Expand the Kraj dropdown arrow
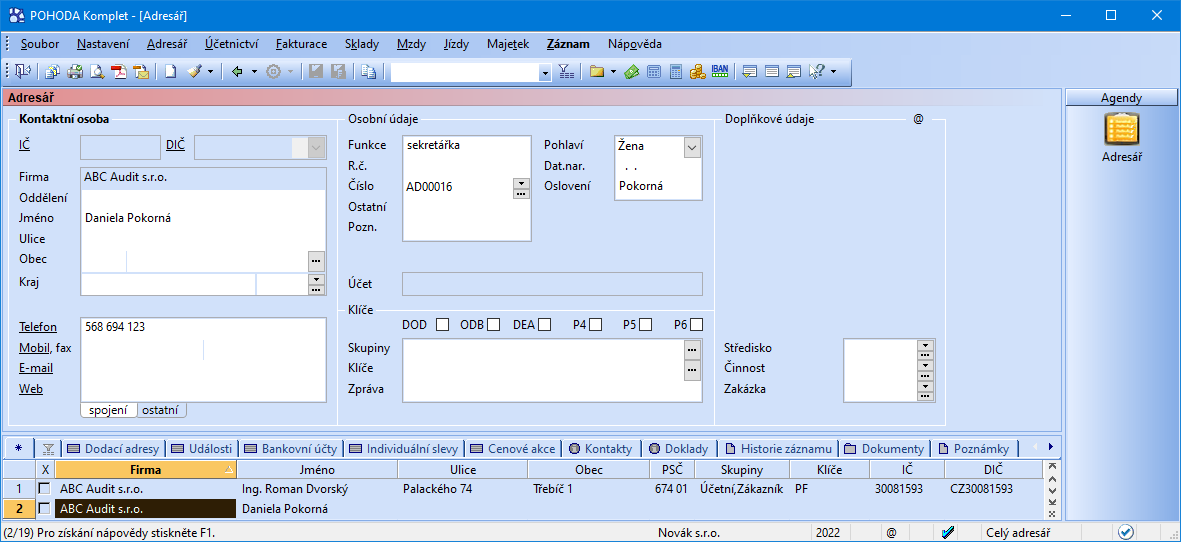Viewport: 1181px width, 542px height. [x=316, y=279]
